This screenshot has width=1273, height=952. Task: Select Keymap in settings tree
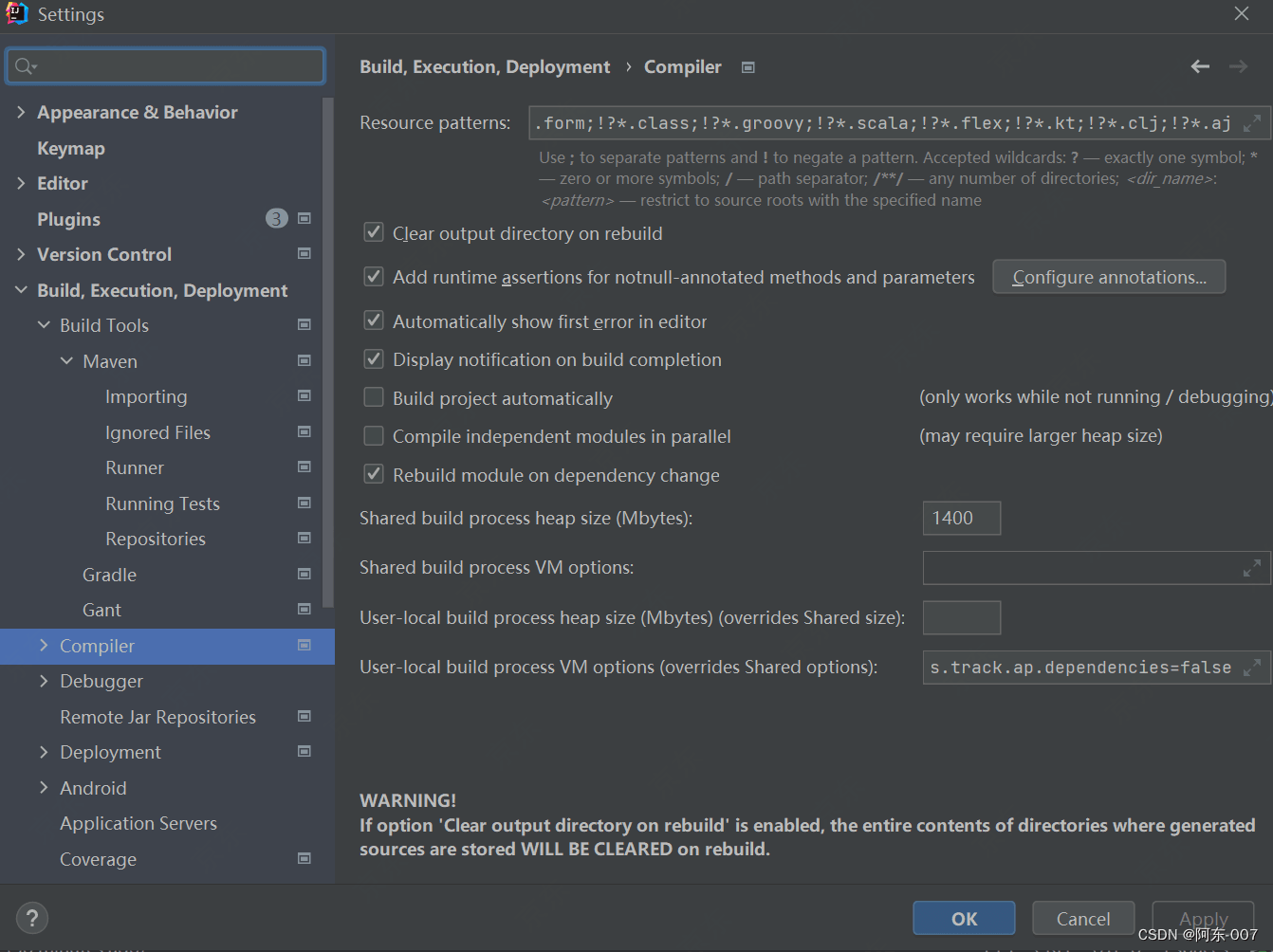pyautogui.click(x=71, y=148)
